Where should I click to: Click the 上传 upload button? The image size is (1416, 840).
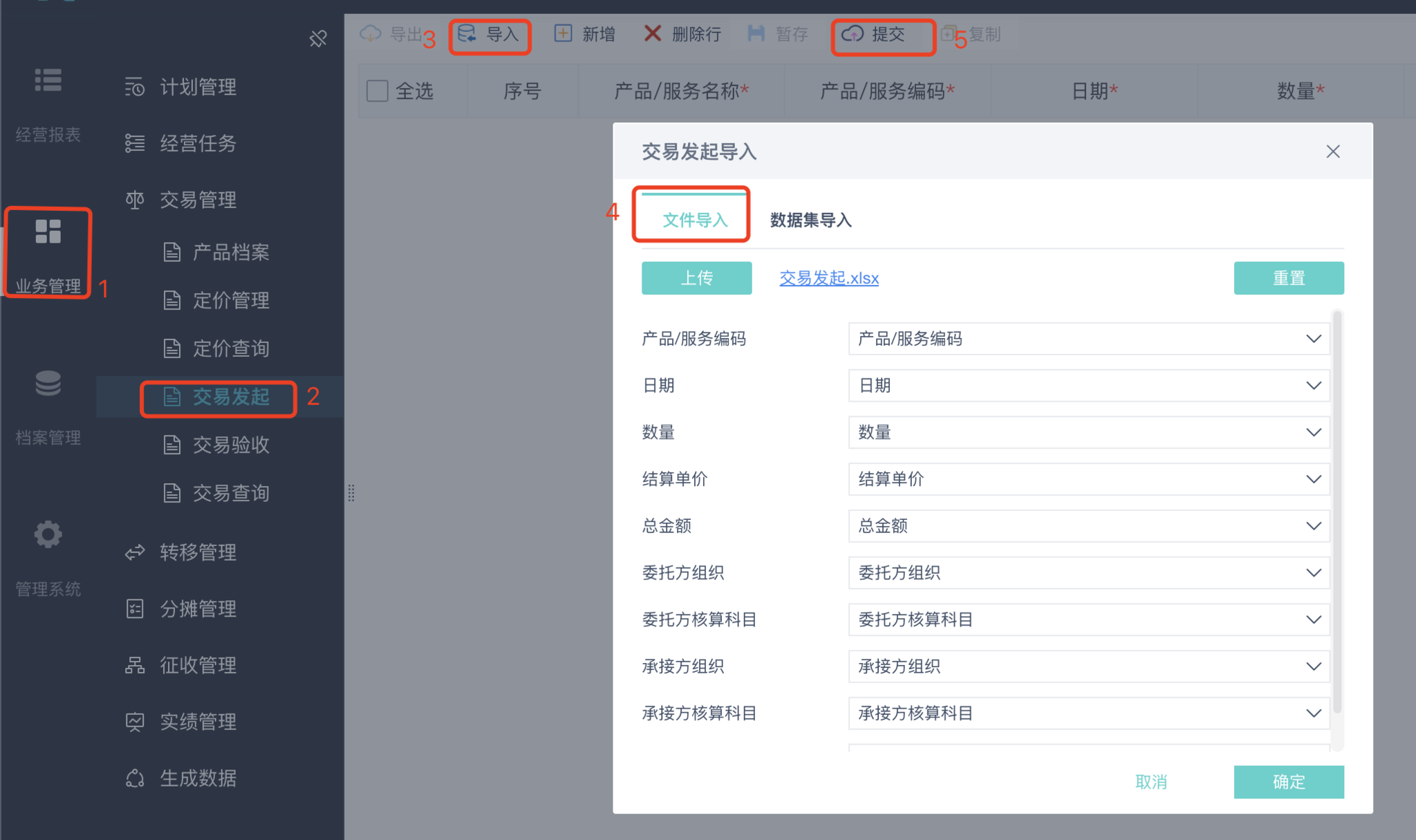696,278
